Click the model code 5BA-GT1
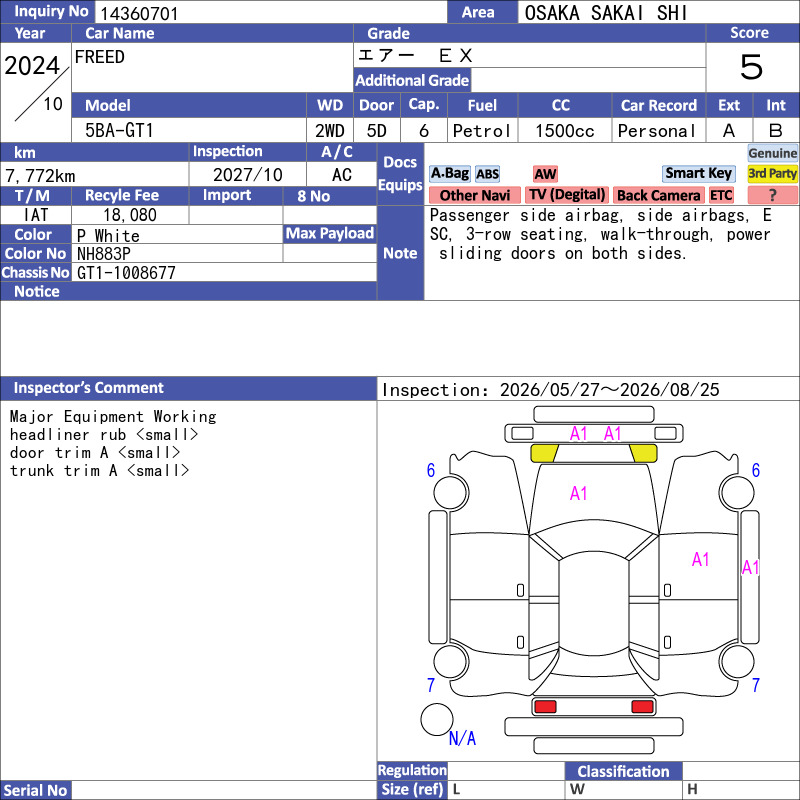Viewport: 800px width, 800px height. click(119, 131)
